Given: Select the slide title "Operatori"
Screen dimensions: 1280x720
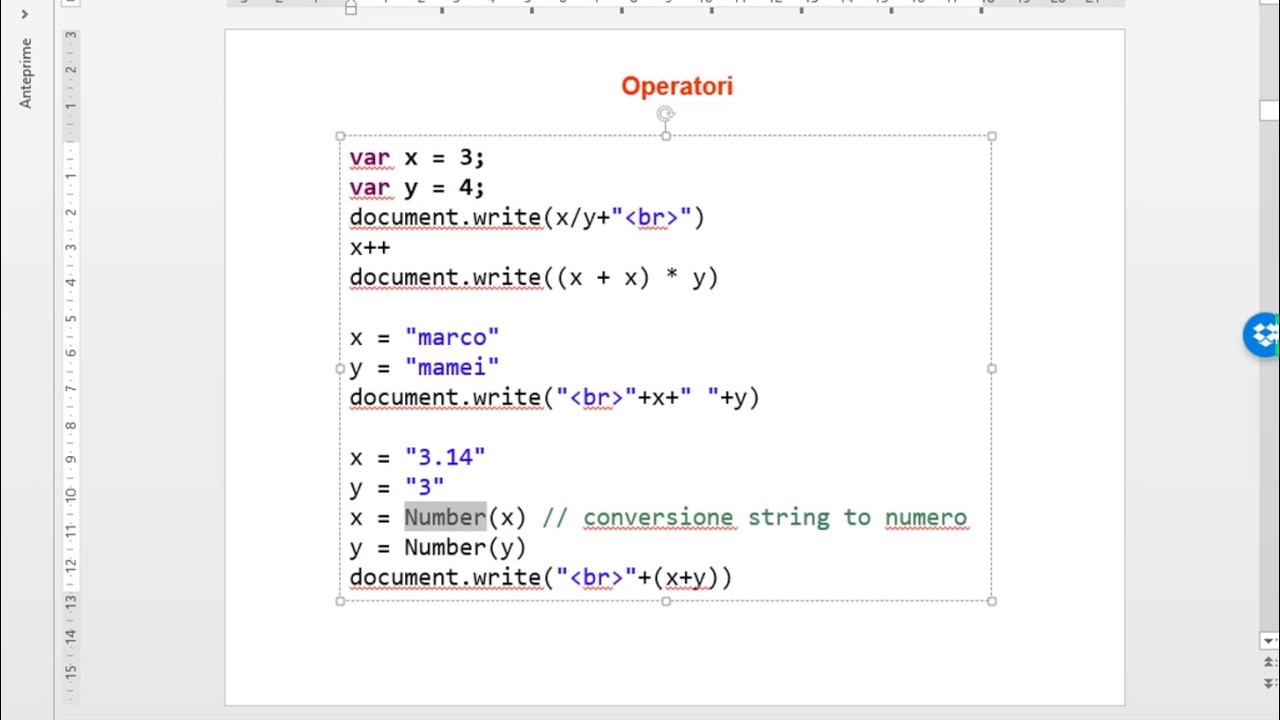Looking at the screenshot, I should (x=677, y=86).
